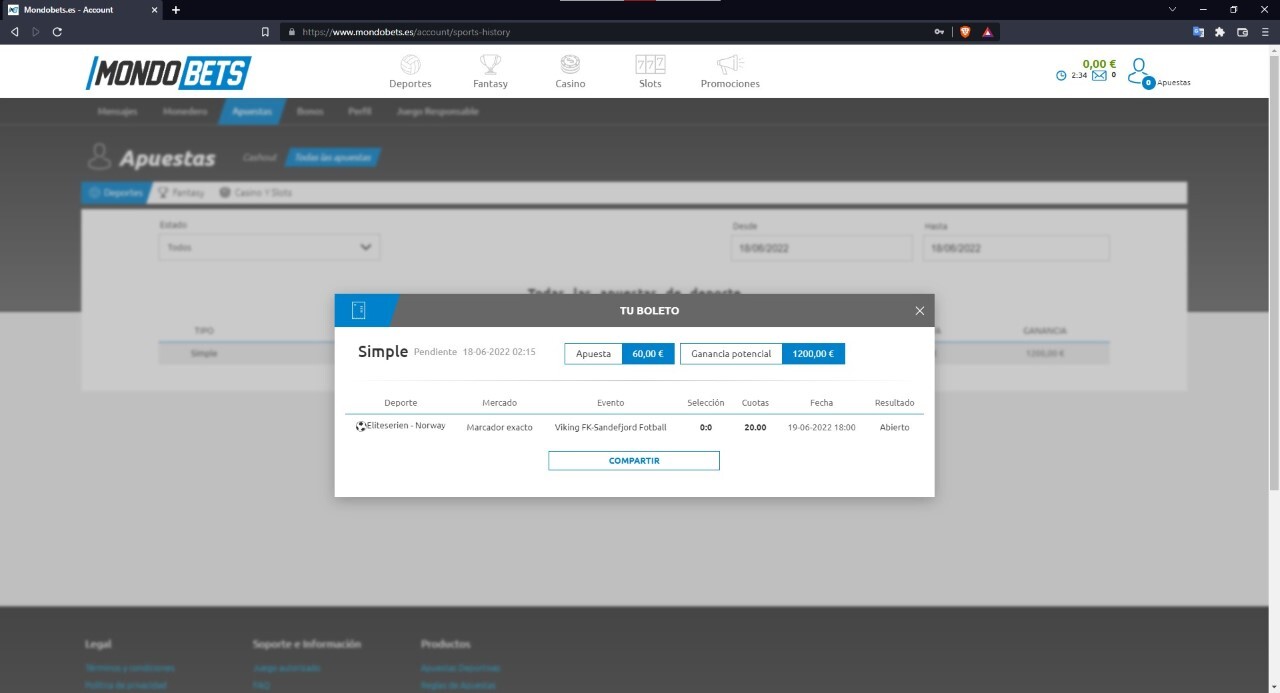Open the Juego Responsable tab
The image size is (1280, 693).
[x=438, y=111]
